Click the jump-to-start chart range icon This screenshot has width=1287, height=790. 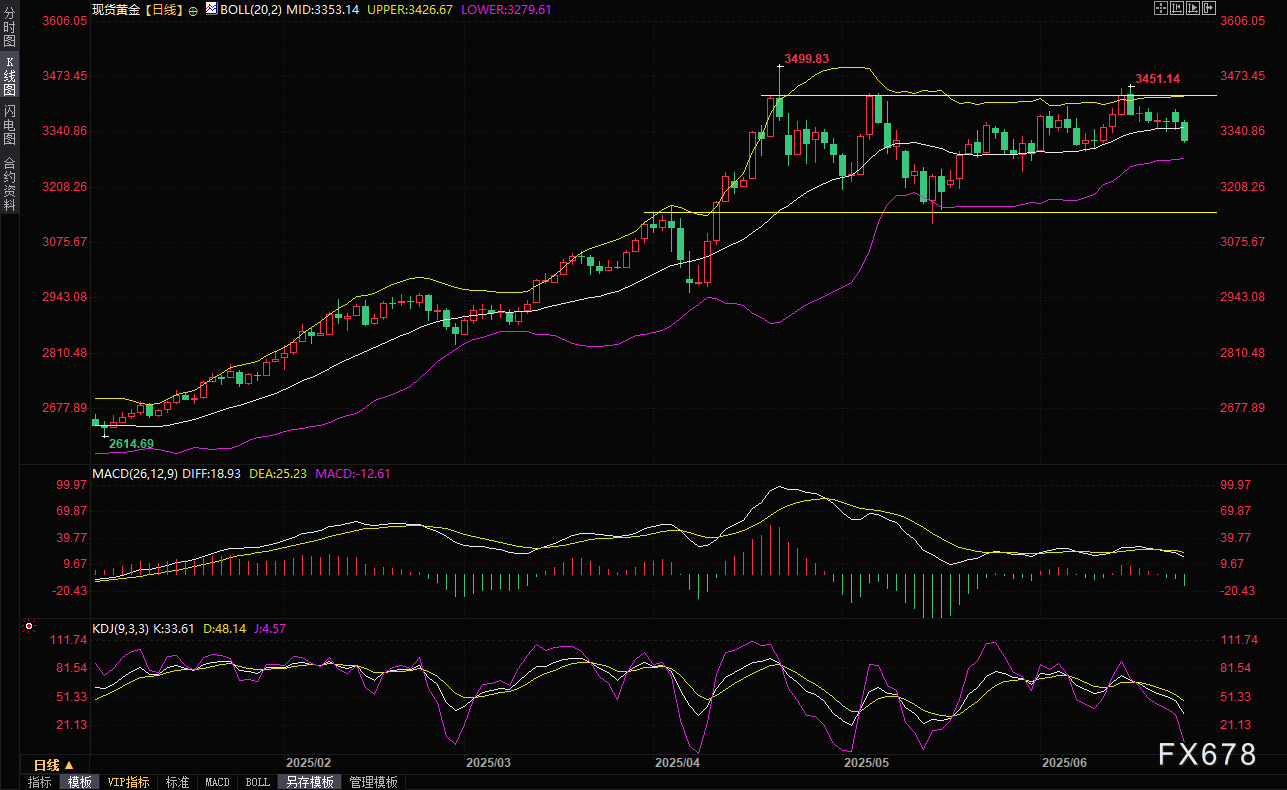click(1177, 8)
